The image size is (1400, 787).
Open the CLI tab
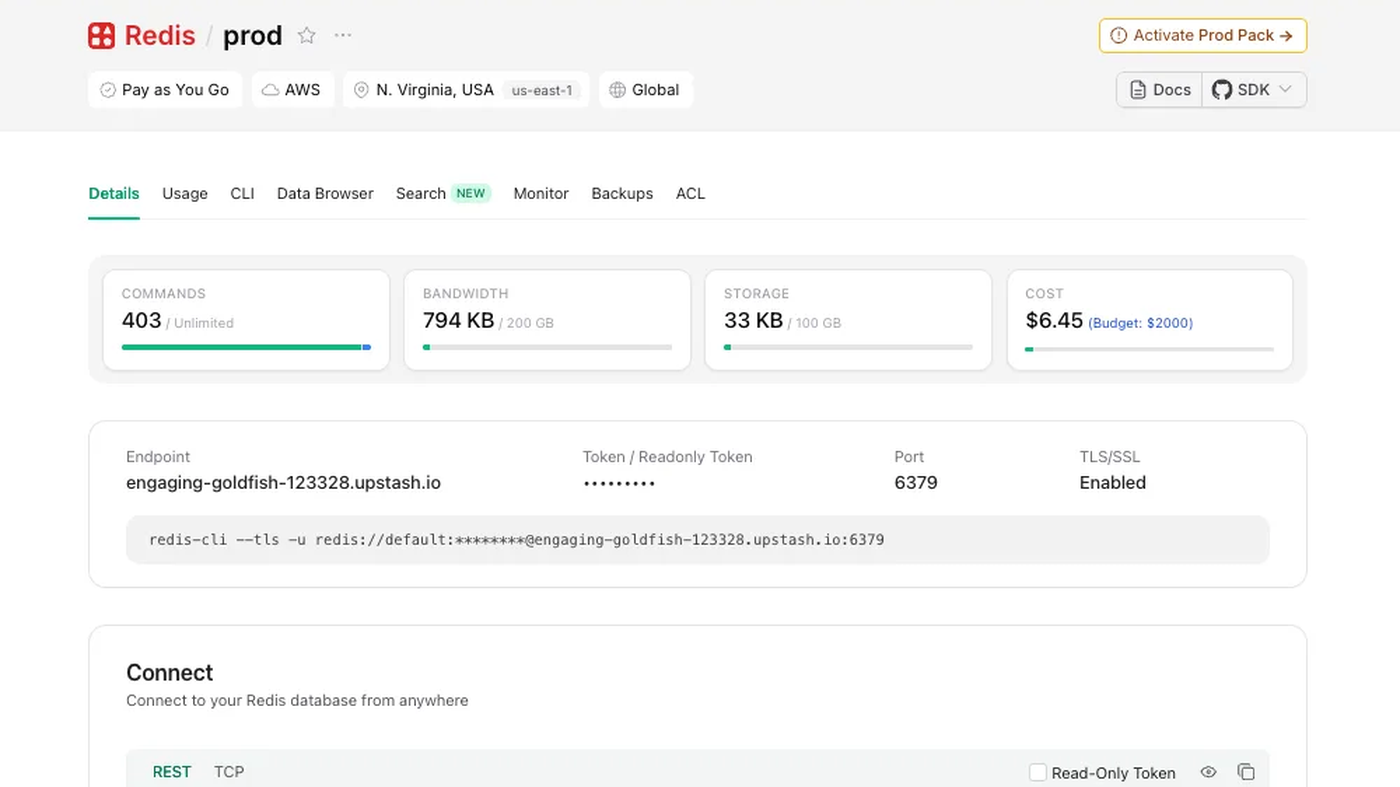pos(242,194)
